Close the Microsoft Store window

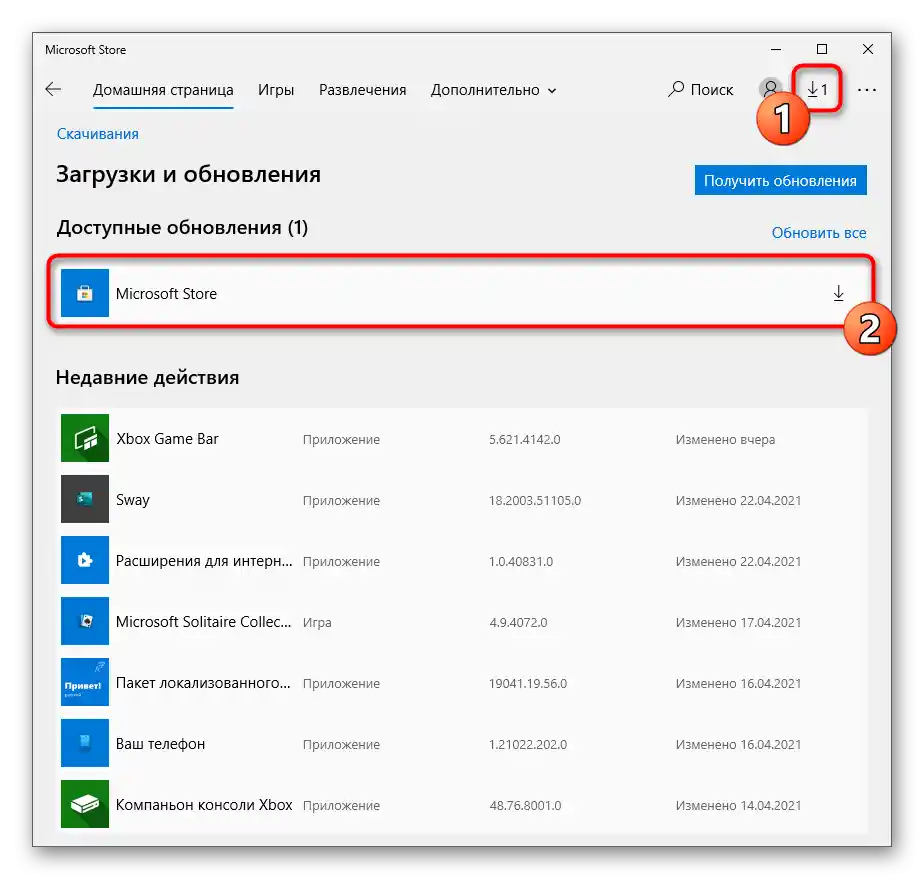(x=868, y=49)
